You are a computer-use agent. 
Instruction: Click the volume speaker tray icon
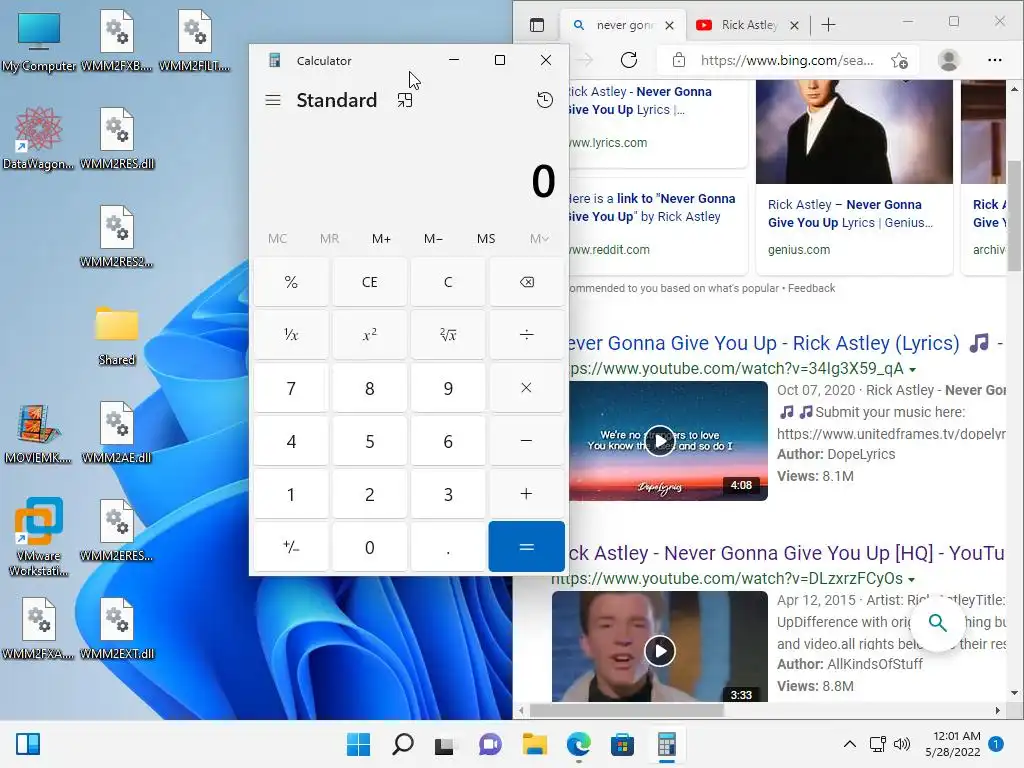click(901, 744)
